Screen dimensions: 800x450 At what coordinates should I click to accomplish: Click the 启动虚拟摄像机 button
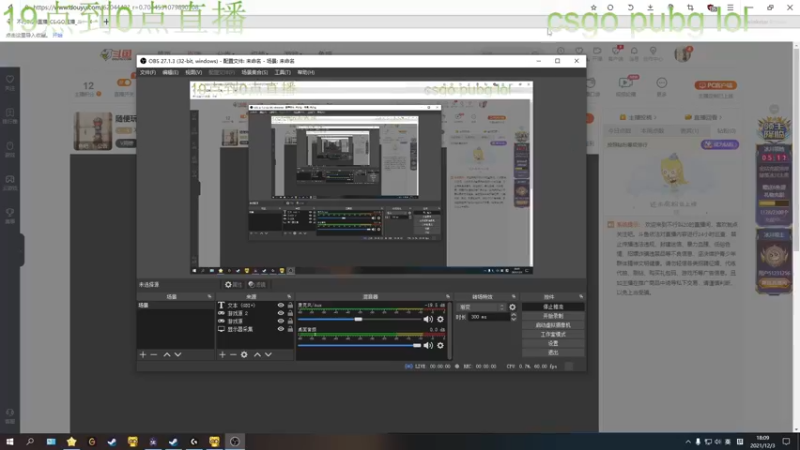click(553, 326)
